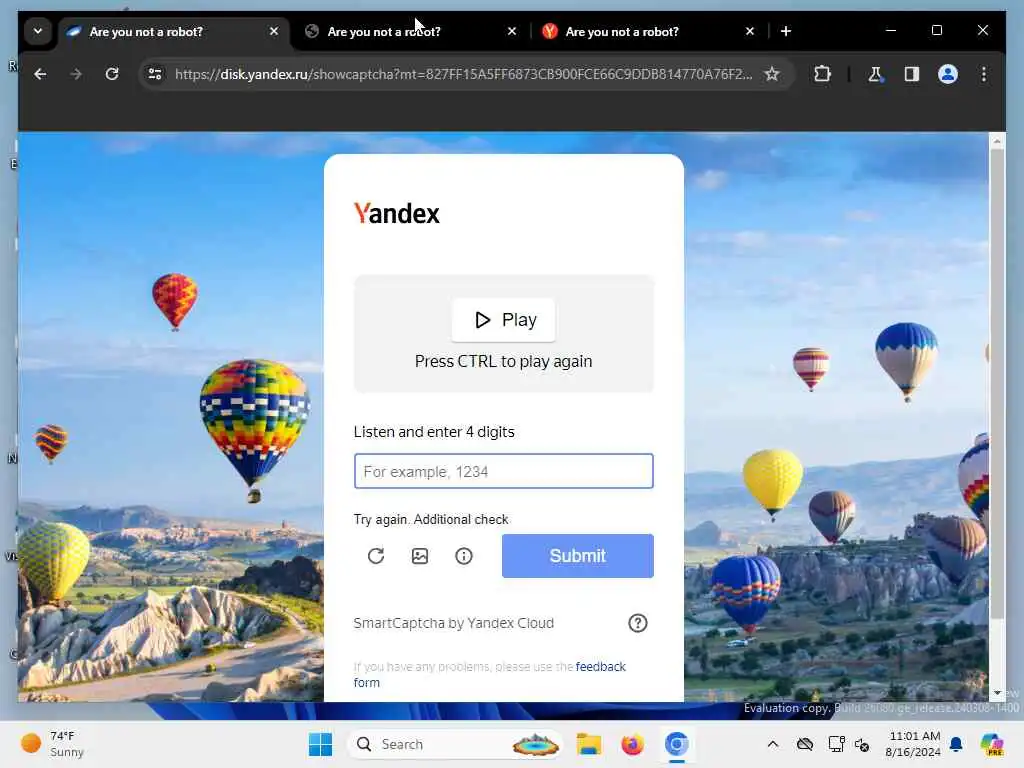The width and height of the screenshot is (1024, 768).
Task: Go back to previous page
Action: [x=40, y=74]
